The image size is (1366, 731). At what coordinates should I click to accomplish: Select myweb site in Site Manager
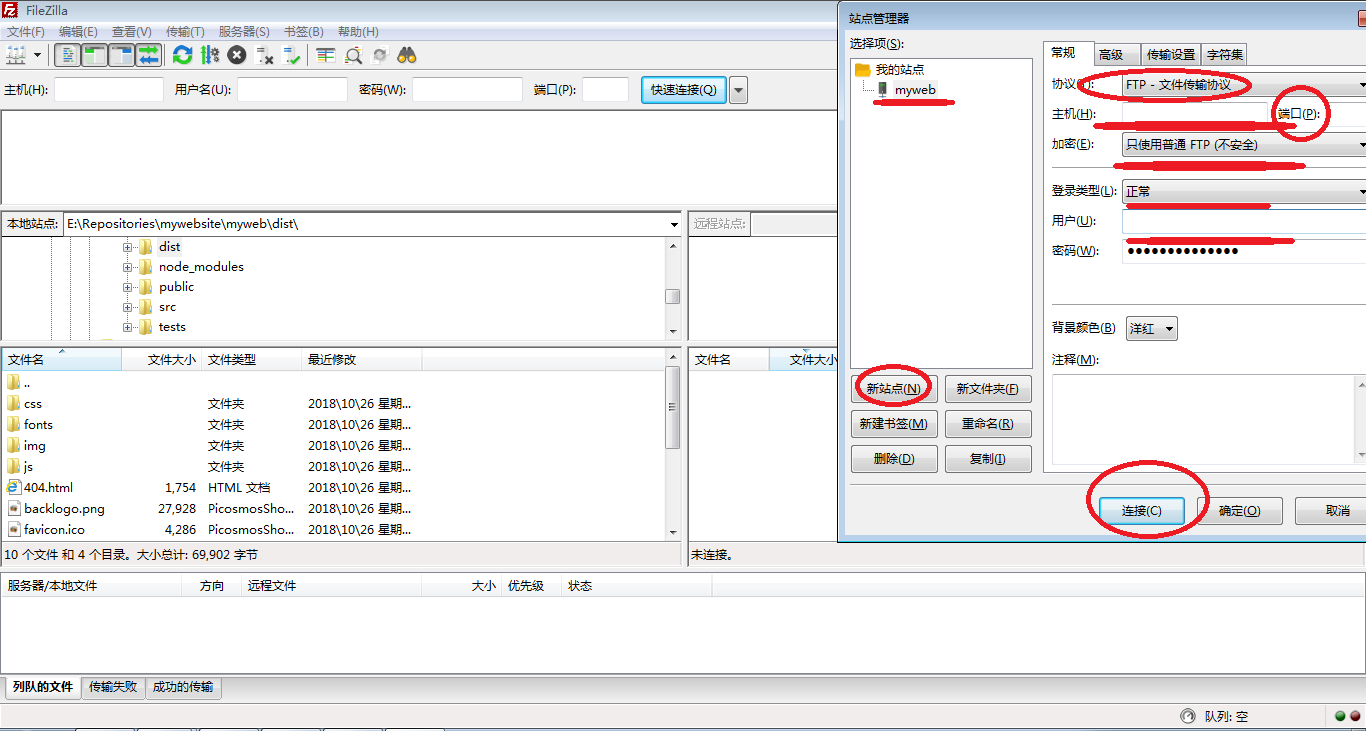915,90
